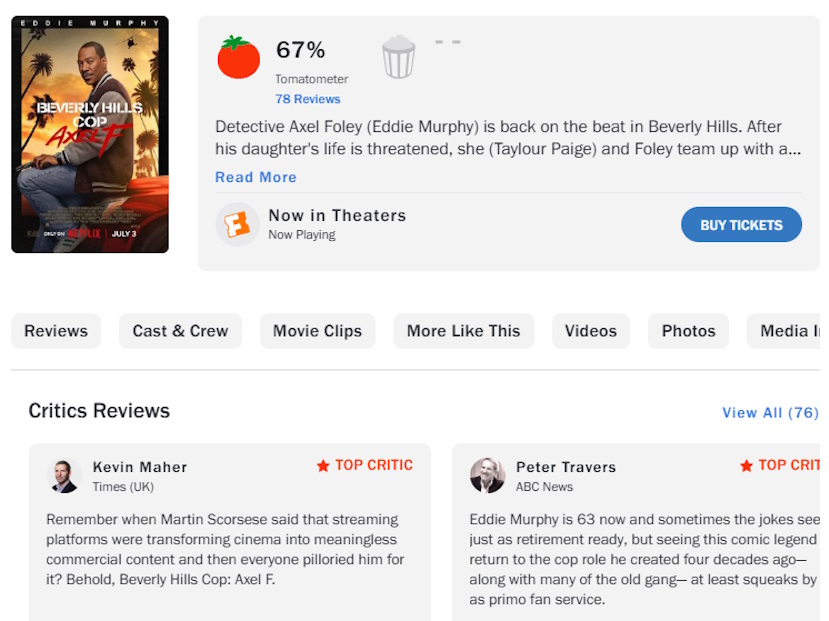Switch to More Like This tab

(x=463, y=331)
